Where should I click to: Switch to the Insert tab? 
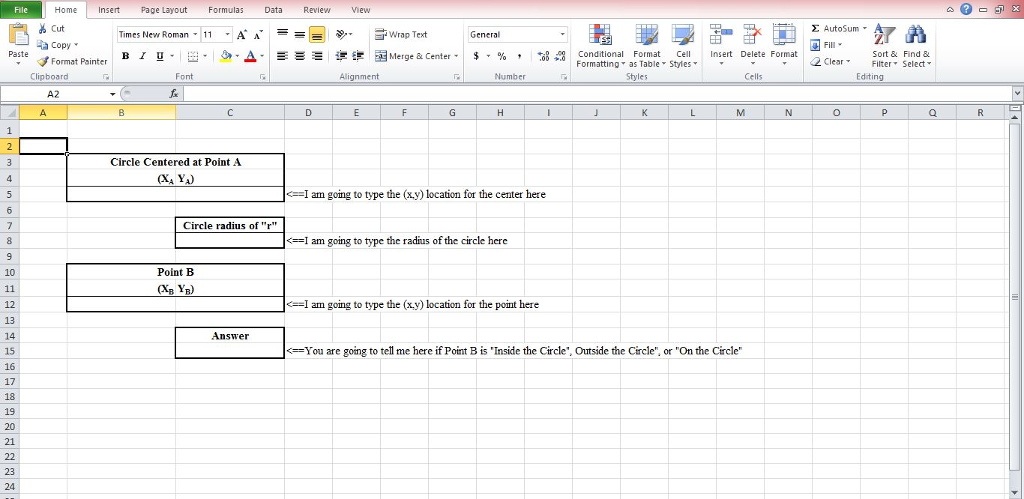109,10
